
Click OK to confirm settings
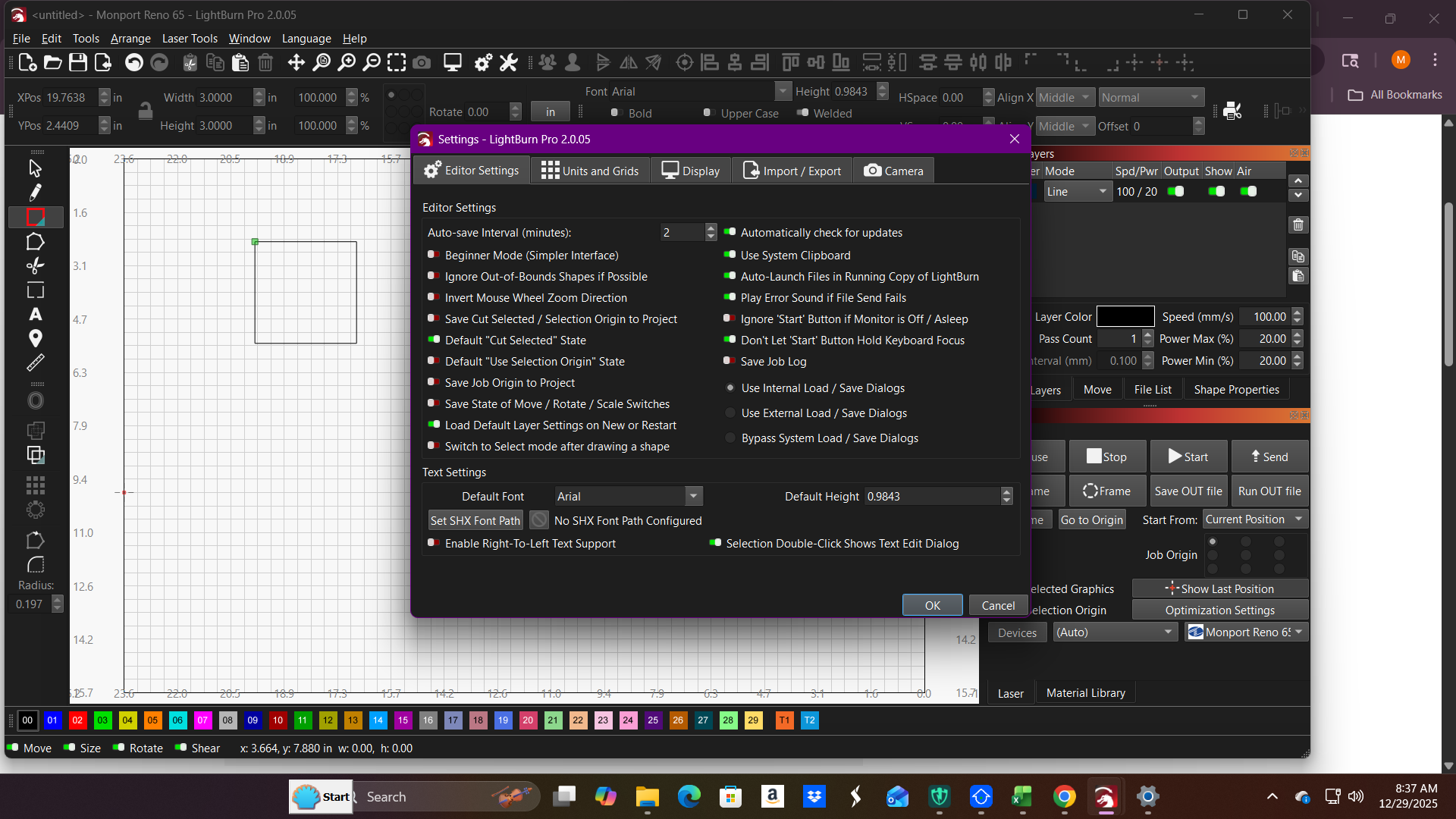pos(932,605)
